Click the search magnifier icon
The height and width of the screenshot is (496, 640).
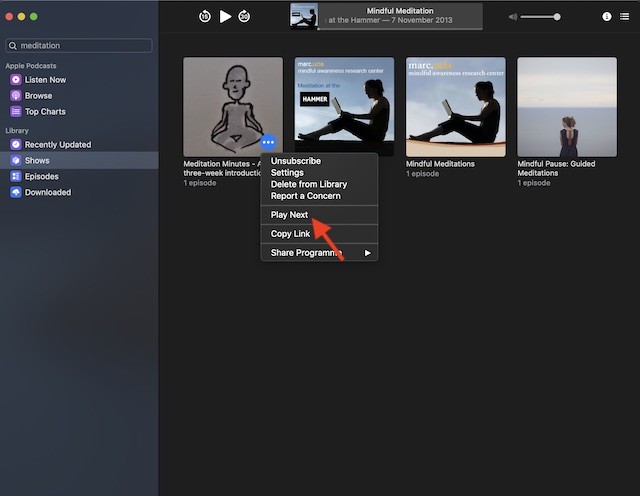pos(13,46)
